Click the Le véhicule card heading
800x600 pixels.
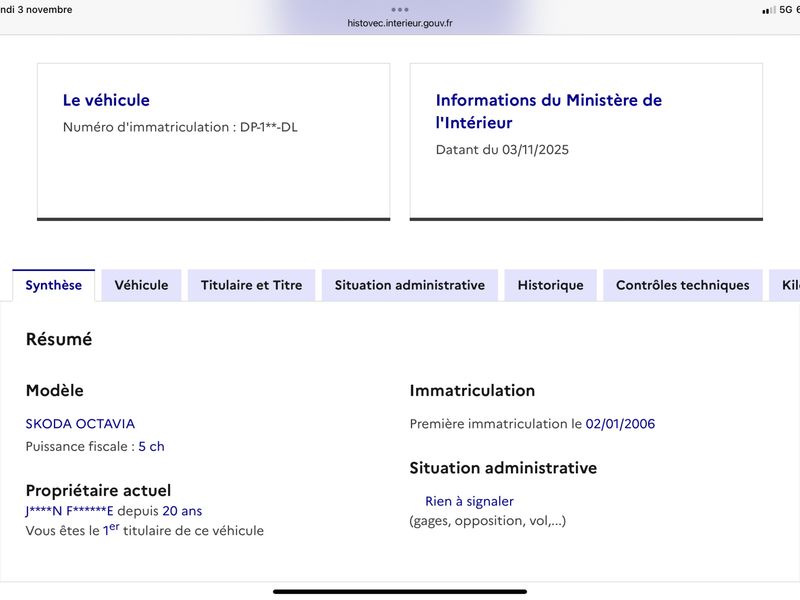coord(106,100)
